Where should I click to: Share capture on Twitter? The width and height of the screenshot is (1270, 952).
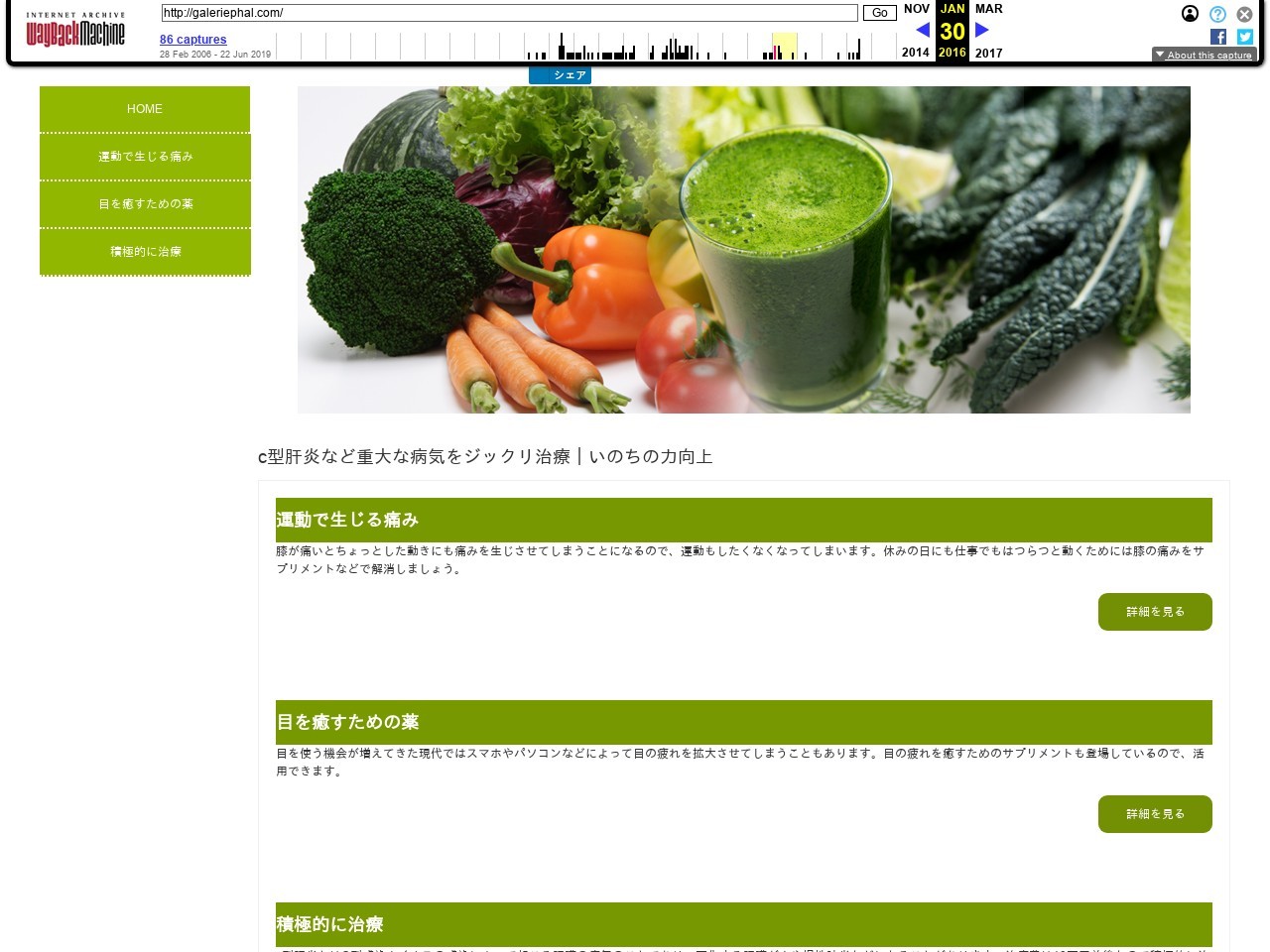tap(1245, 37)
